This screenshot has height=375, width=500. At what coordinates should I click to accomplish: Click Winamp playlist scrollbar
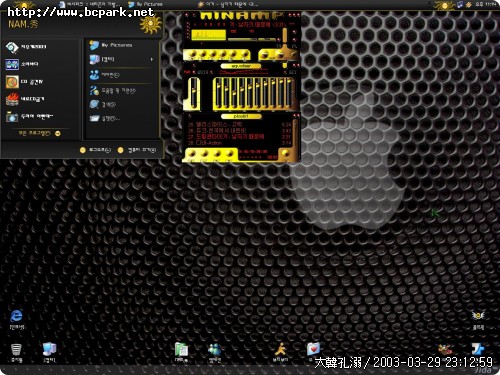(x=295, y=133)
